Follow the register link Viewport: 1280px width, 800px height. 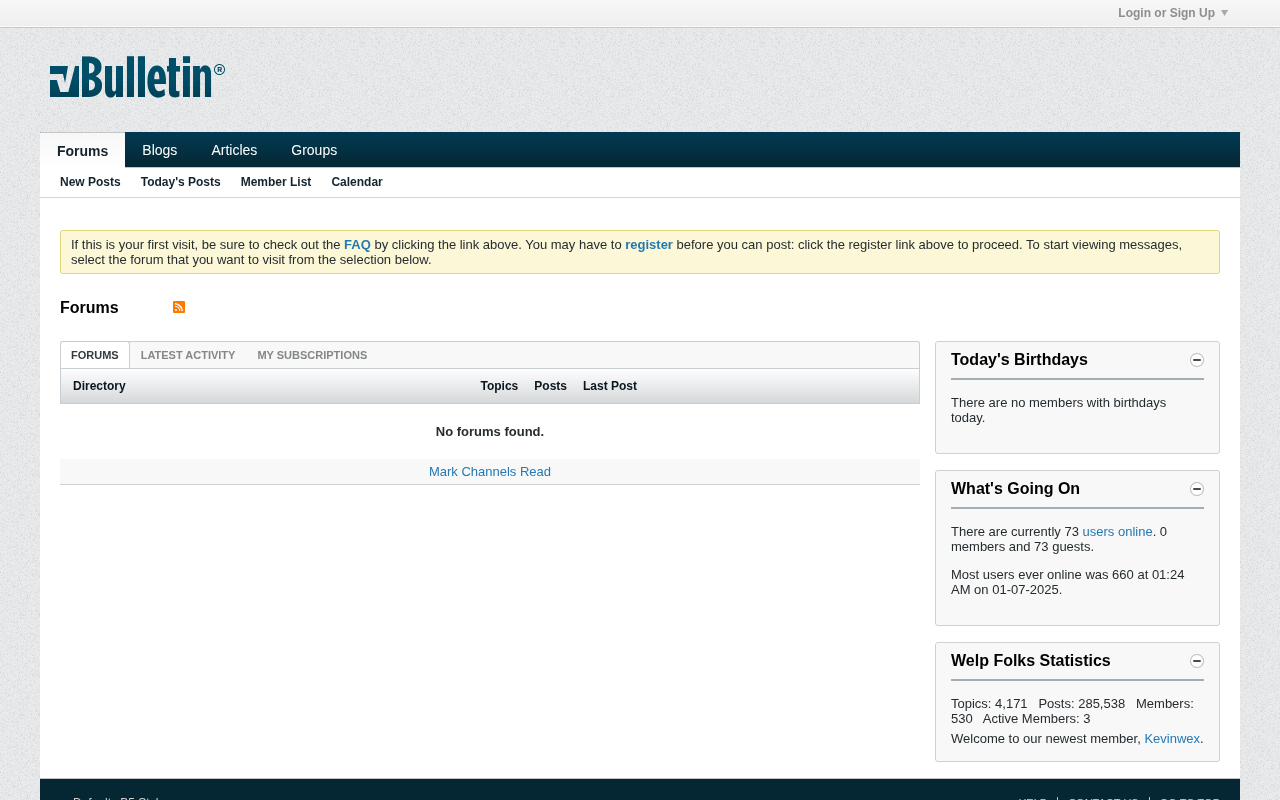(649, 245)
